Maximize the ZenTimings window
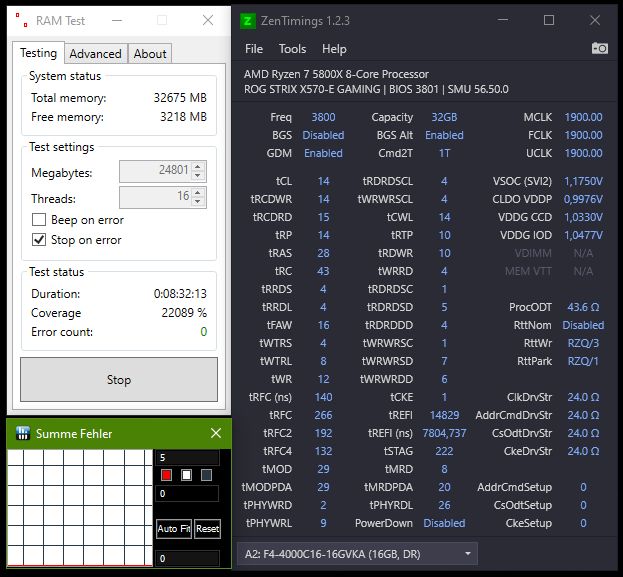 549,20
